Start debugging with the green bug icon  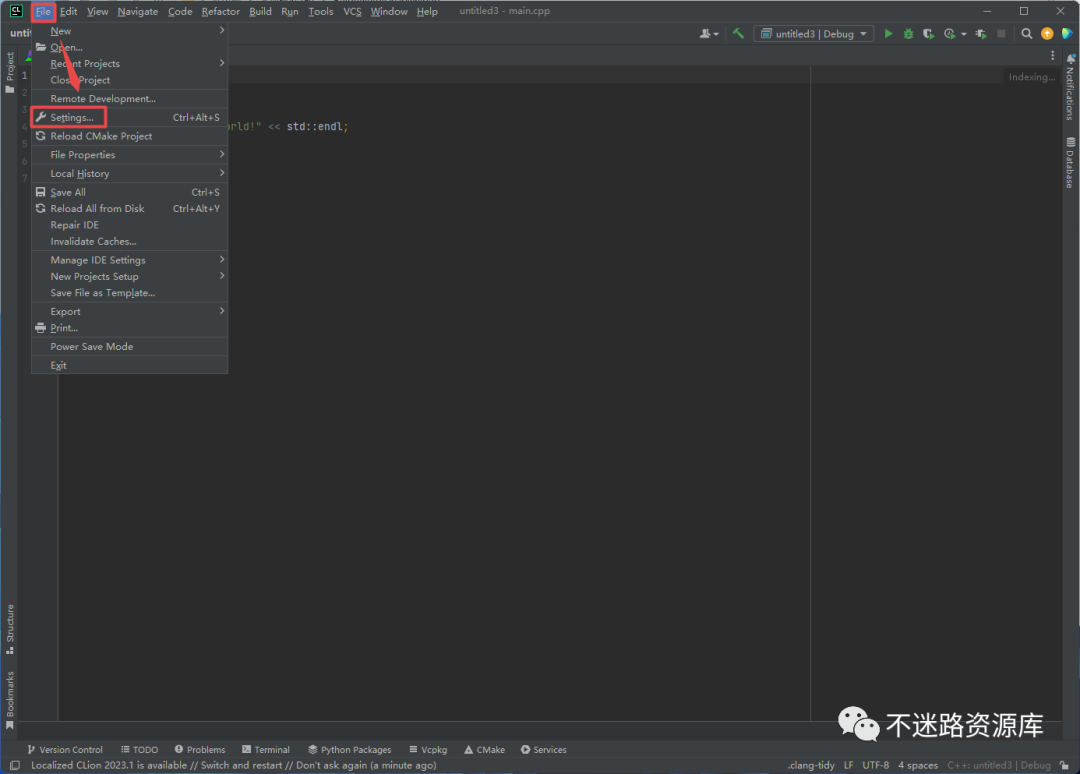pyautogui.click(x=908, y=33)
